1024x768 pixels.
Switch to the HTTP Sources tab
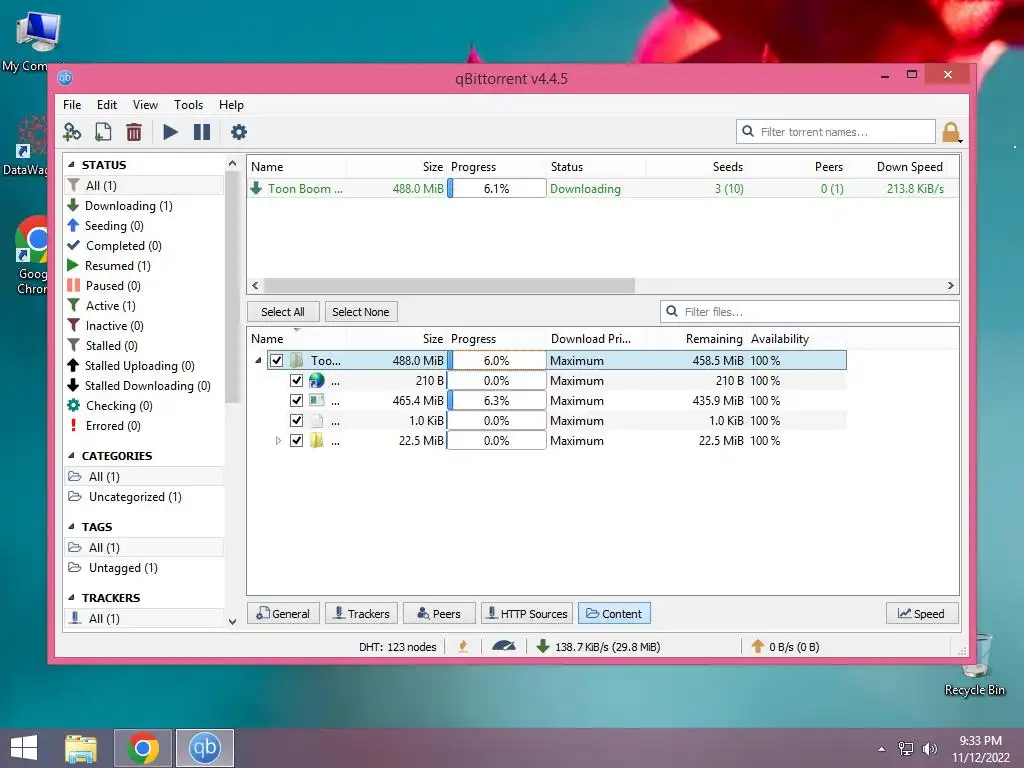click(x=527, y=614)
